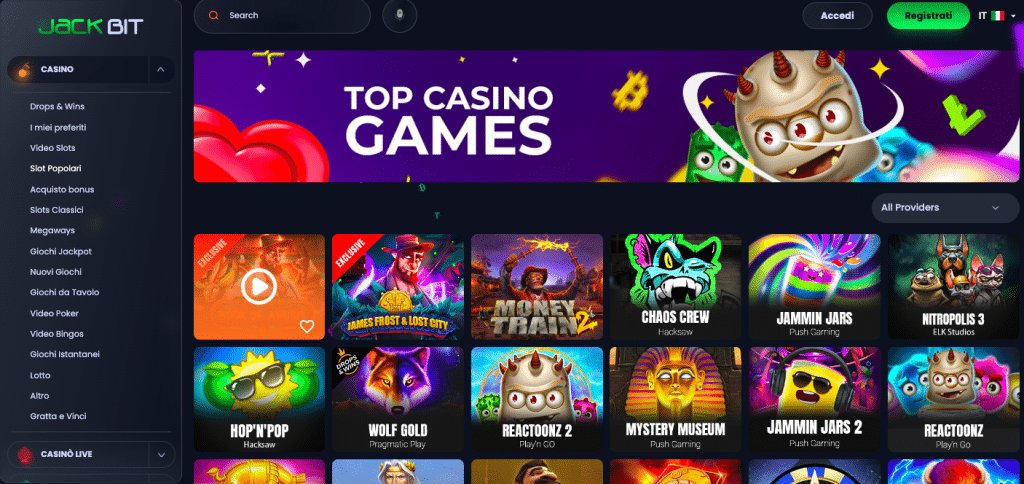Open the IT language selector arrow
This screenshot has height=484, width=1024.
click(x=1013, y=16)
